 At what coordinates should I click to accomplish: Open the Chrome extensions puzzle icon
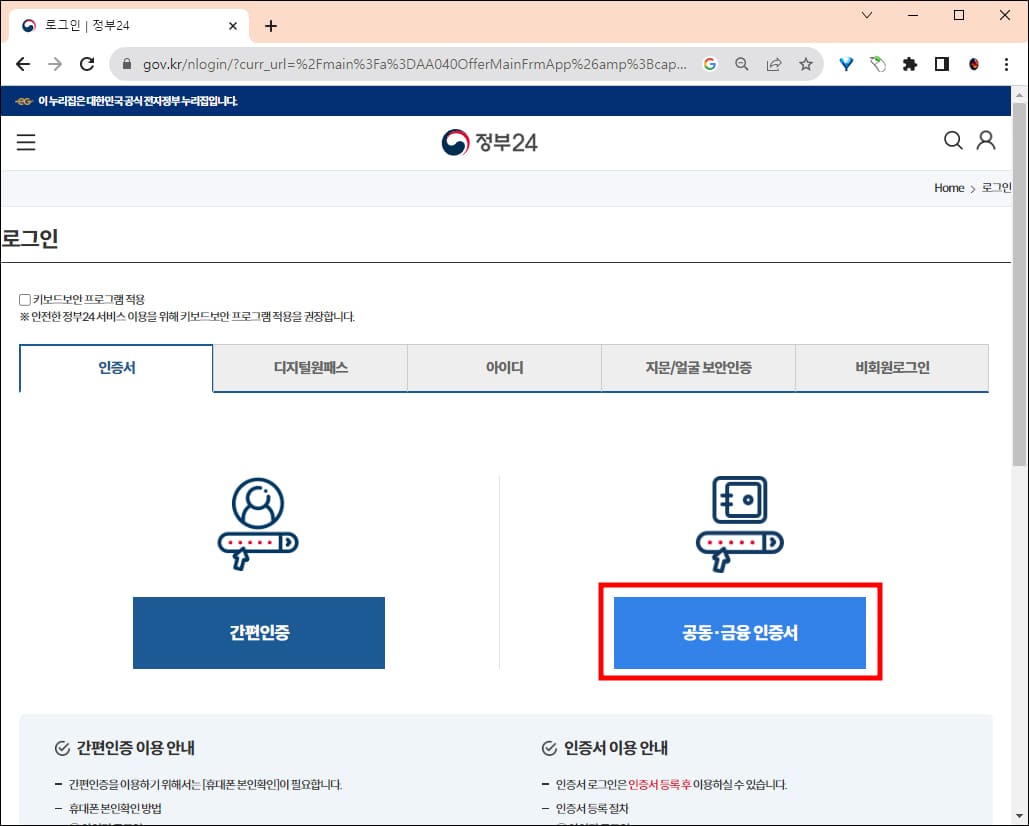tap(909, 63)
